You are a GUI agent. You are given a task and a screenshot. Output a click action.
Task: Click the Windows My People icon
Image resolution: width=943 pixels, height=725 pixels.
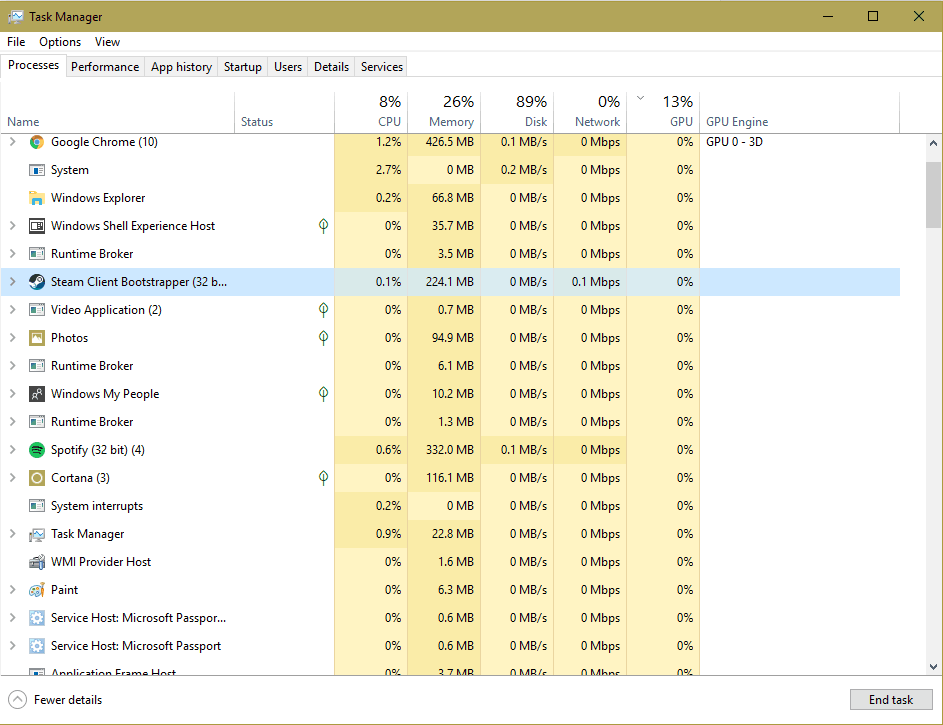click(37, 394)
